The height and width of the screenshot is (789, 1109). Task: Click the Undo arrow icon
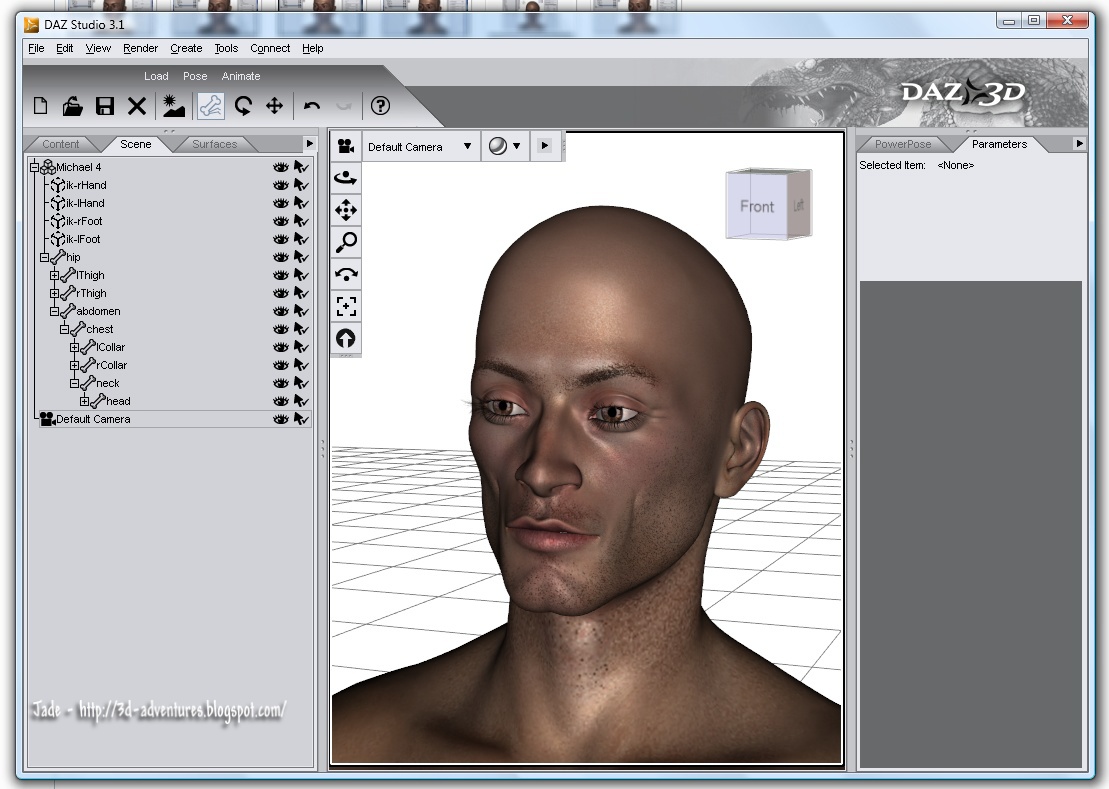point(312,106)
